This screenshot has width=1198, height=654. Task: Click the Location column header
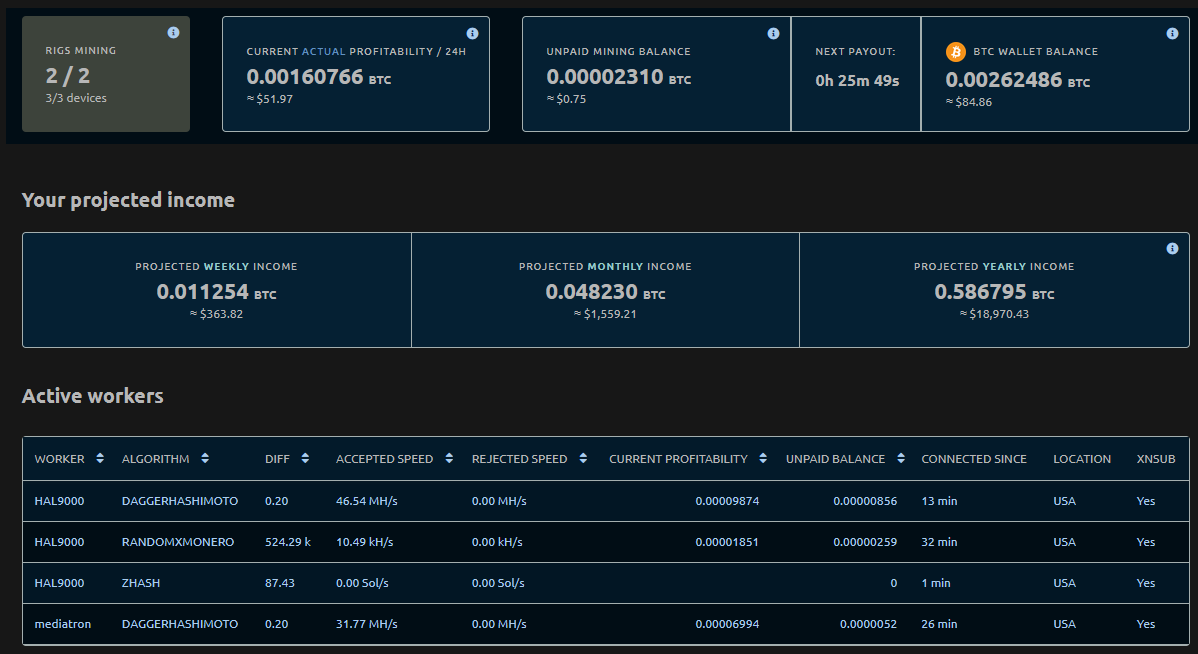click(1082, 459)
